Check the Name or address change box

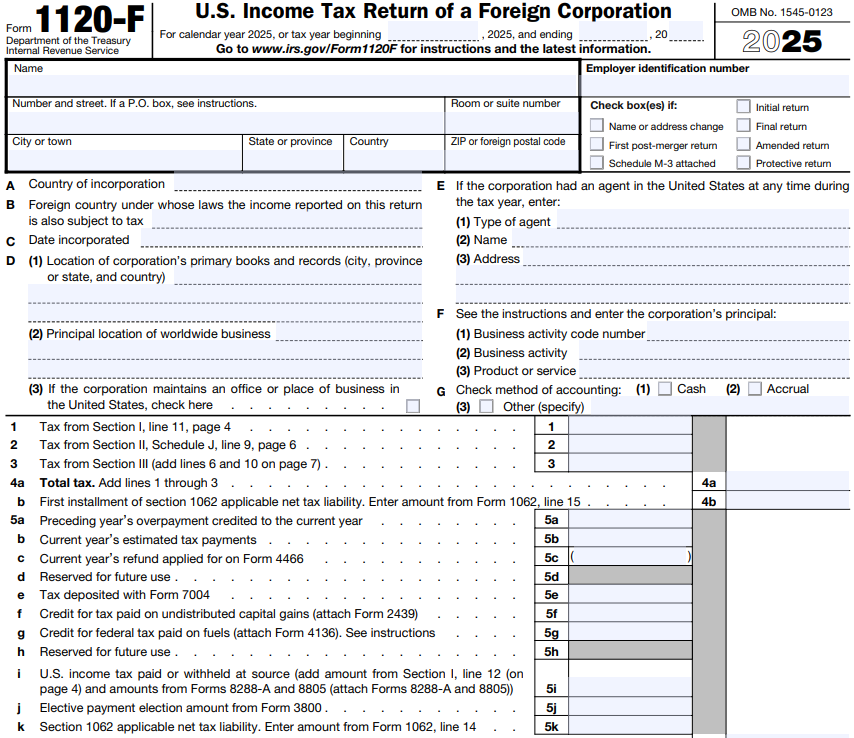click(597, 125)
